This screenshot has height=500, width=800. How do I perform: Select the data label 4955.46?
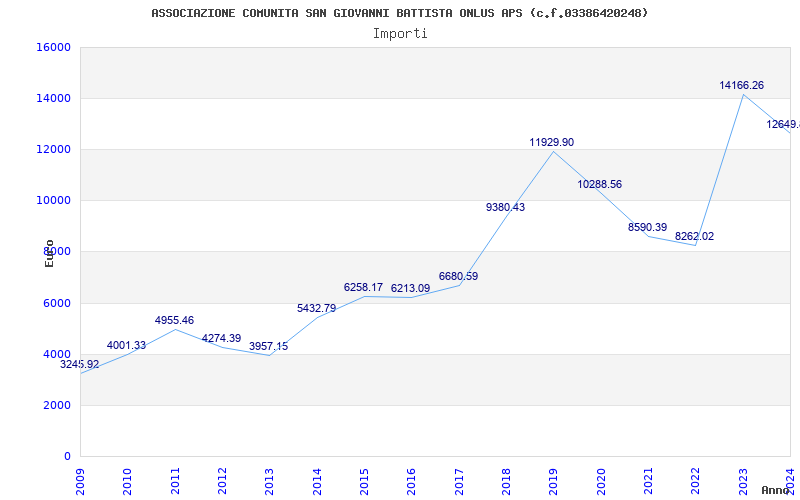(174, 320)
